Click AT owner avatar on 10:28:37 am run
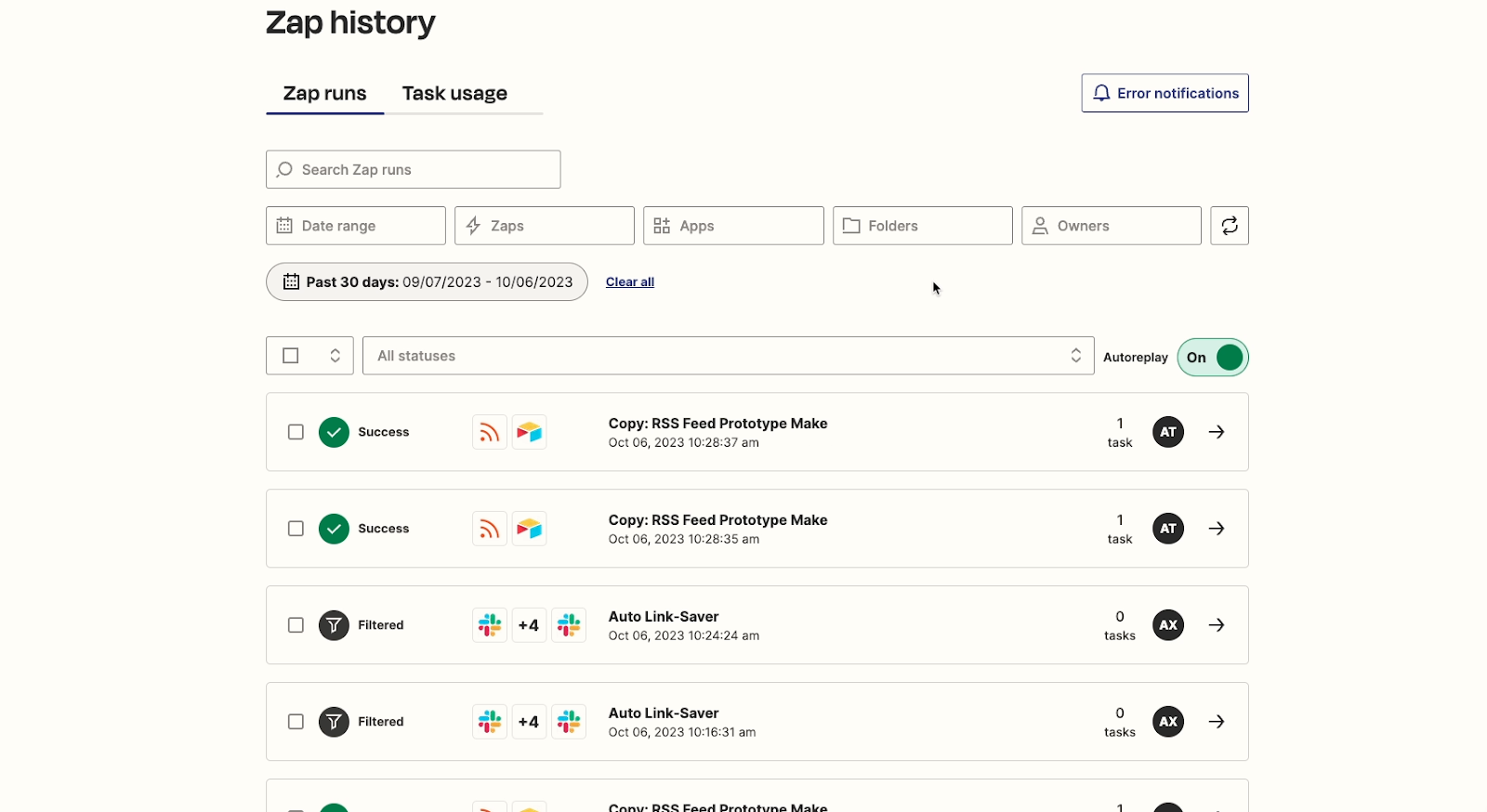This screenshot has height=812, width=1487. 1168,432
